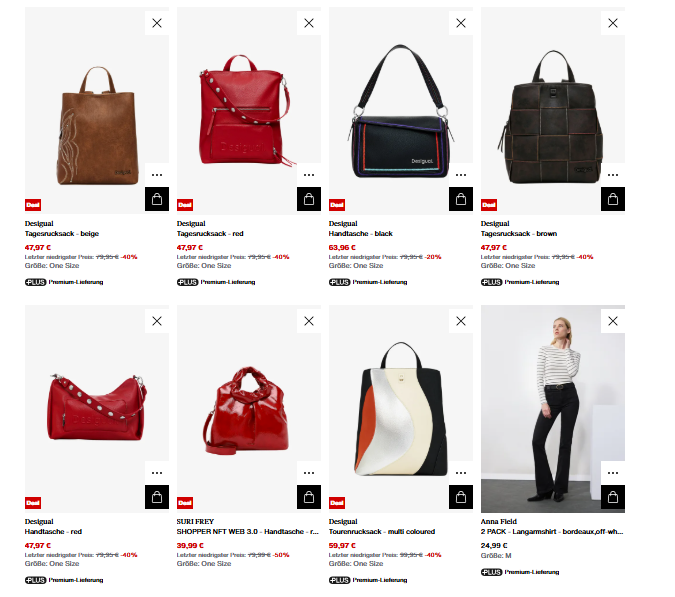Remove the Anna Field Langarmshirt from wishlist
This screenshot has width=675, height=597.
613,321
